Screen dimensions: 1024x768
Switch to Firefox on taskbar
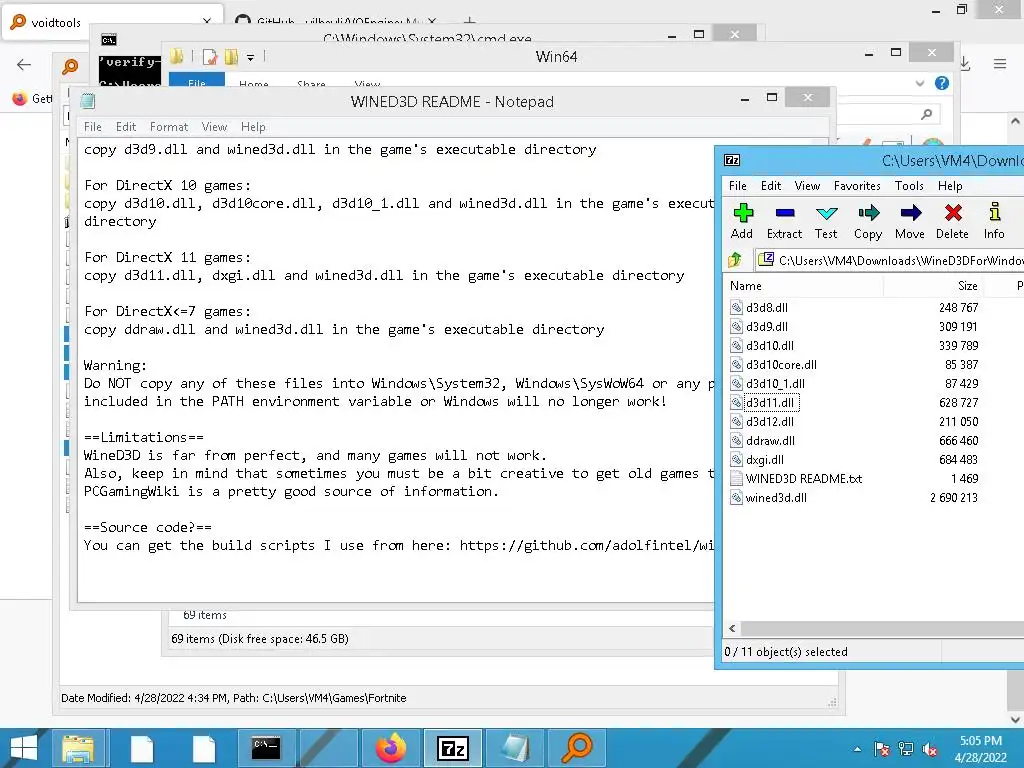[x=391, y=748]
